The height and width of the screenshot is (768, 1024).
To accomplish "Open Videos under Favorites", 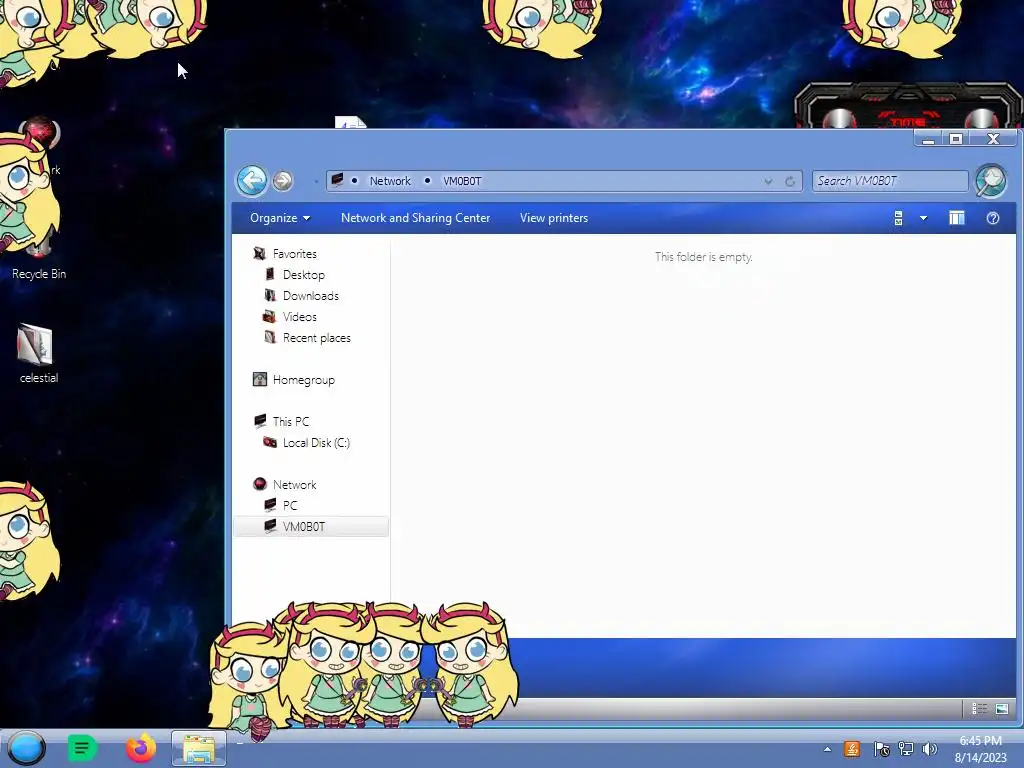I will click(300, 317).
